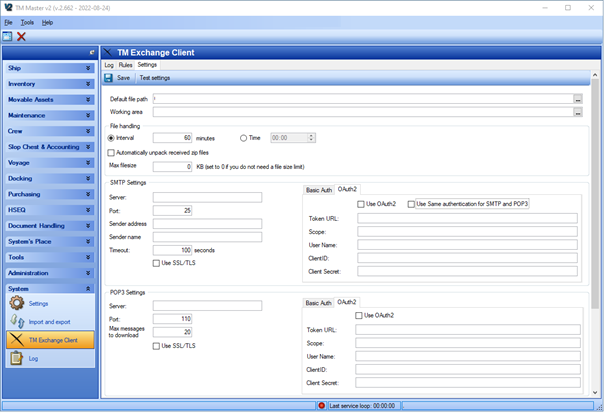Switch to POP3 Basic Auth tab

coord(319,303)
